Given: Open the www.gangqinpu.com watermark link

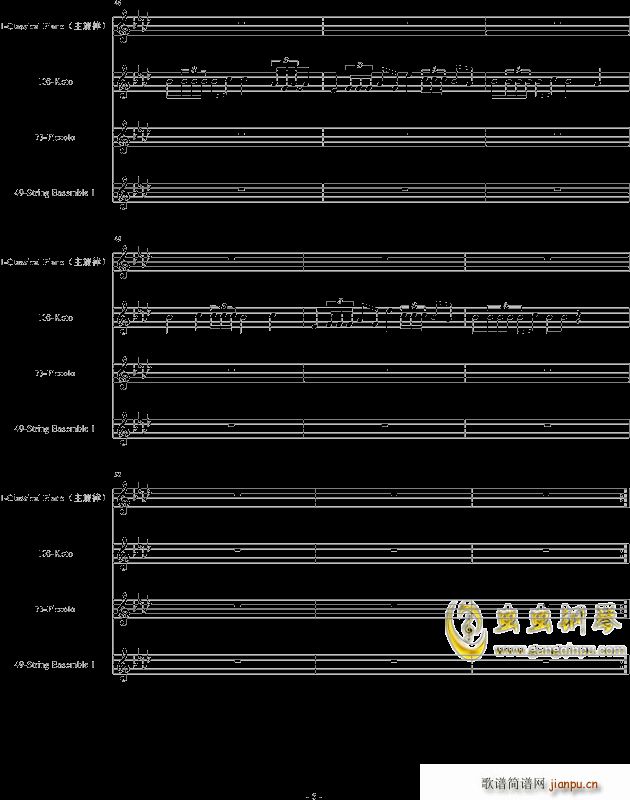Looking at the screenshot, I should [x=559, y=650].
